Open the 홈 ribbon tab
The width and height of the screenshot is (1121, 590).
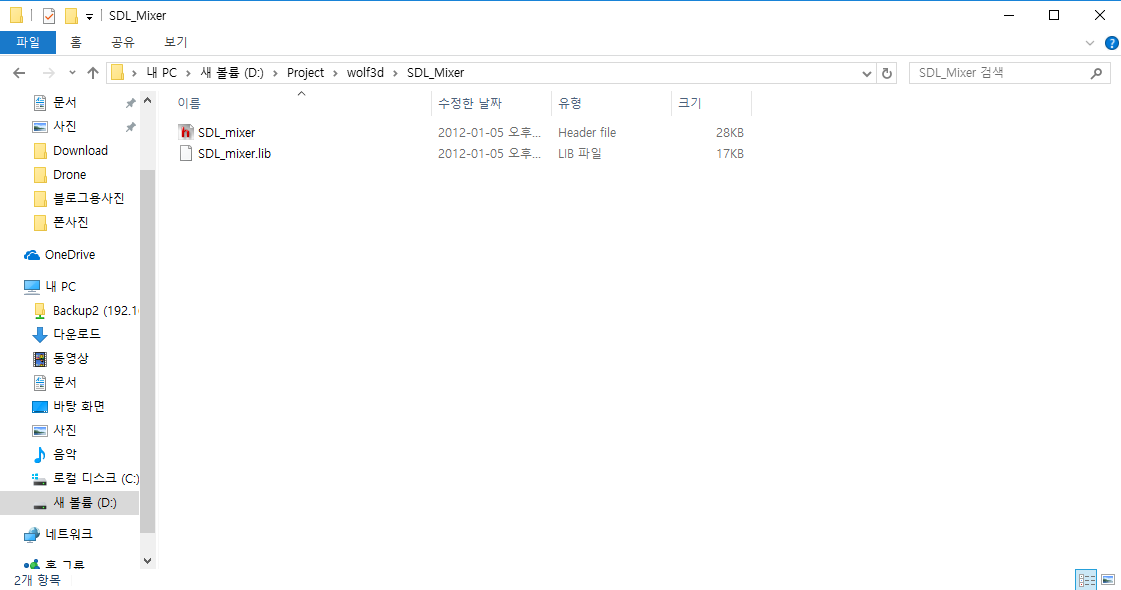click(x=76, y=42)
